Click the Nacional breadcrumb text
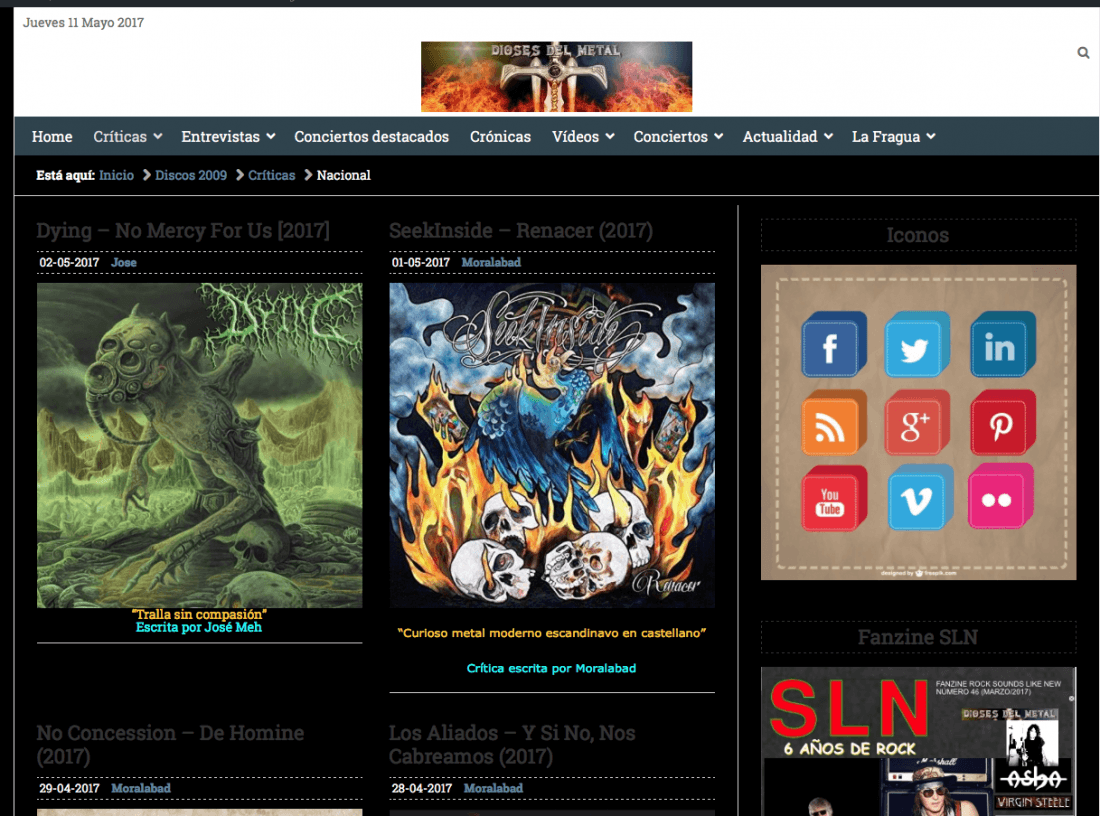Image resolution: width=1100 pixels, height=816 pixels. tap(343, 175)
